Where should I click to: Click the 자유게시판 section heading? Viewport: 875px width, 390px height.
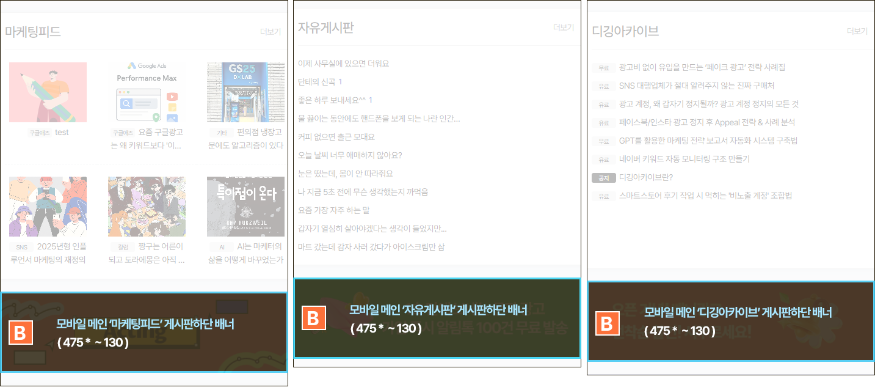click(x=326, y=27)
